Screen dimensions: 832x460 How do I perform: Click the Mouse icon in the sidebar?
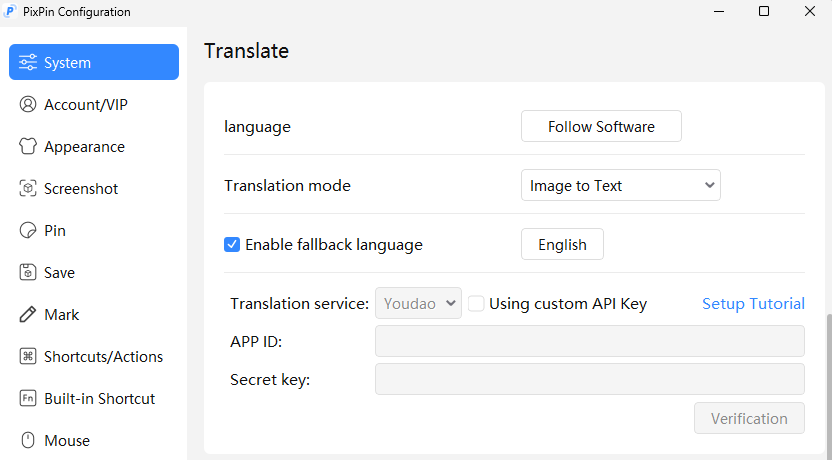28,440
